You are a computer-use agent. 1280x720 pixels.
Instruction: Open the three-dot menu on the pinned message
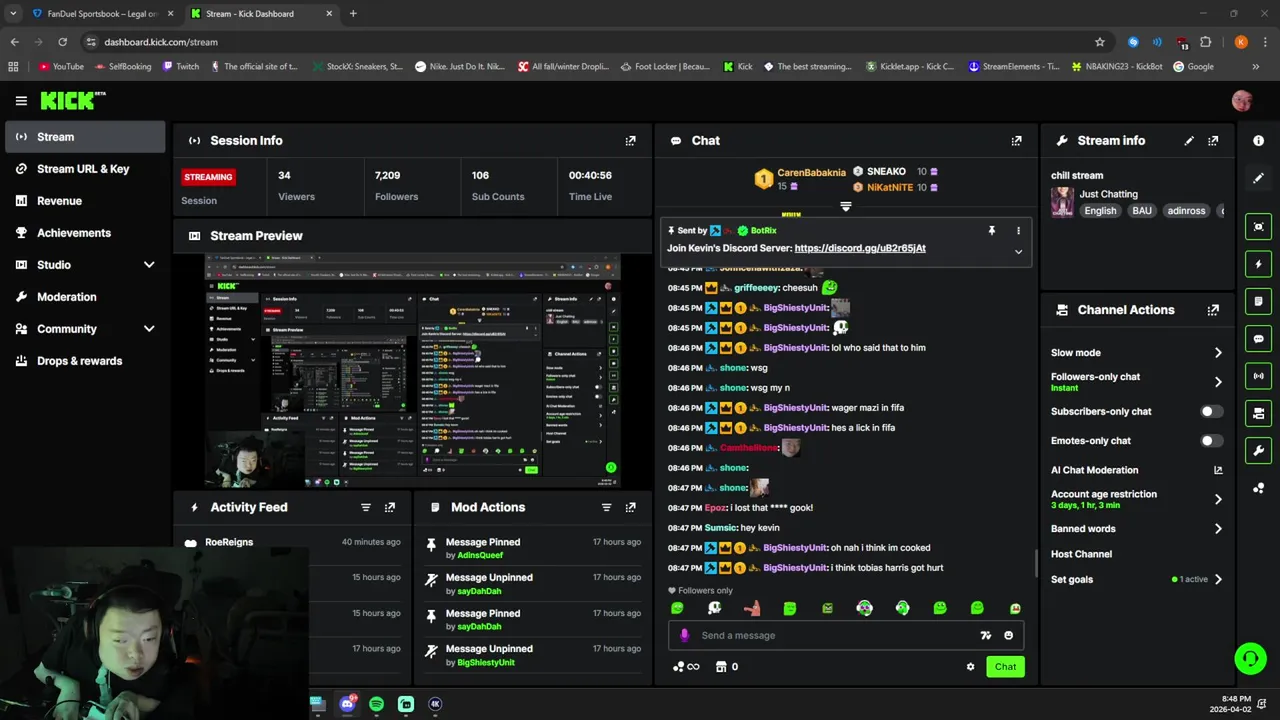[x=1018, y=231]
